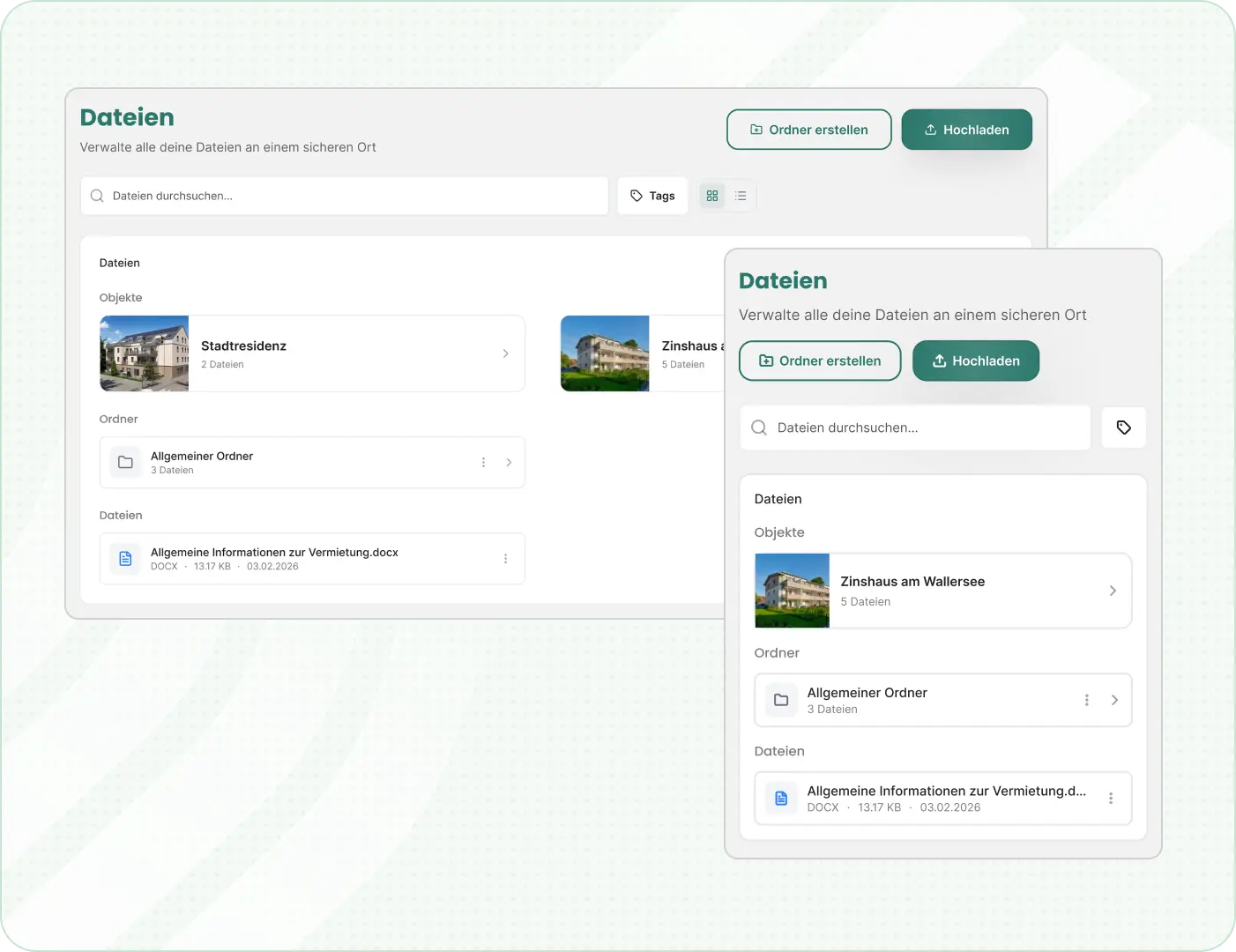The image size is (1236, 952).
Task: Open three-dot menu for mobile docx file
Action: [1110, 799]
